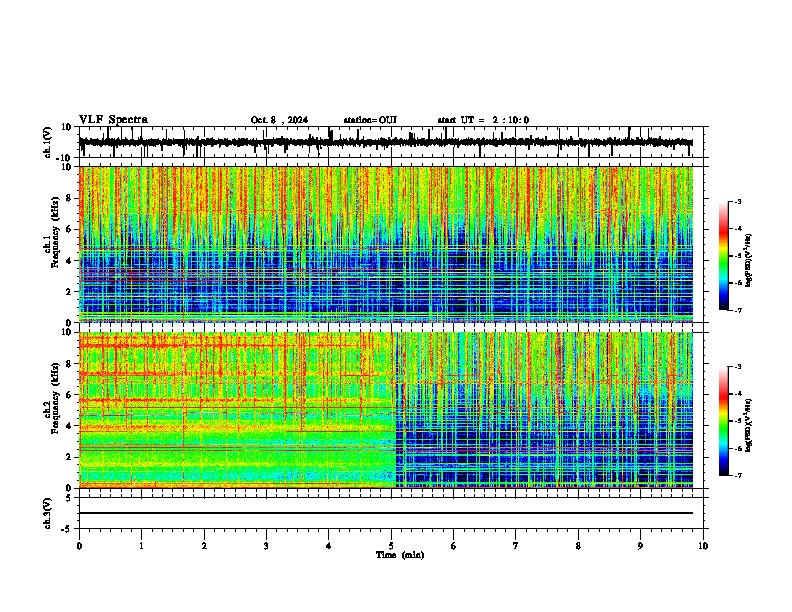Click time axis tick label 8
792x612 pixels.
tap(578, 546)
